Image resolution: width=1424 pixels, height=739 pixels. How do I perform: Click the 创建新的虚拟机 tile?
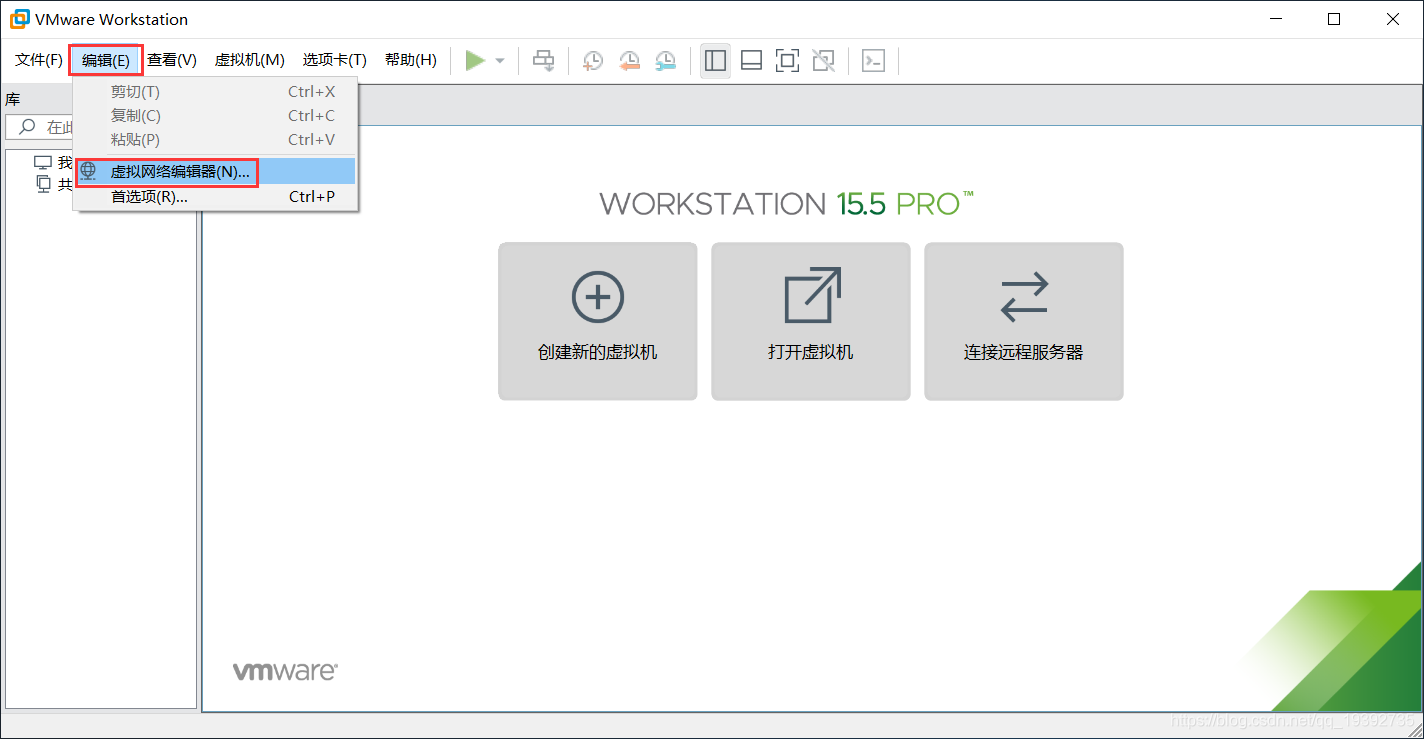click(598, 321)
